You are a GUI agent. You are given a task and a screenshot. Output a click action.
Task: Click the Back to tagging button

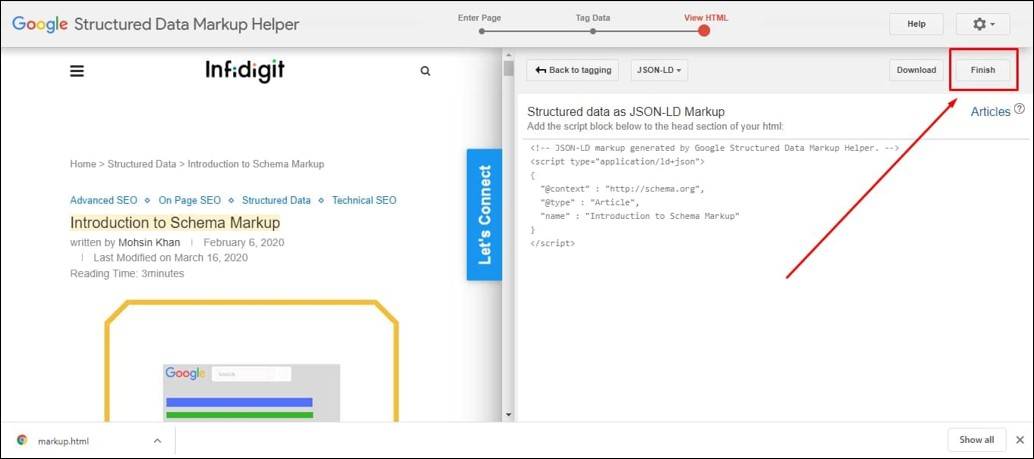(x=572, y=70)
